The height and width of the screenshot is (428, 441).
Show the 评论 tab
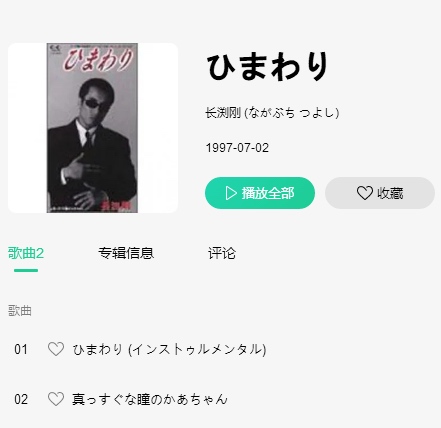click(x=222, y=253)
